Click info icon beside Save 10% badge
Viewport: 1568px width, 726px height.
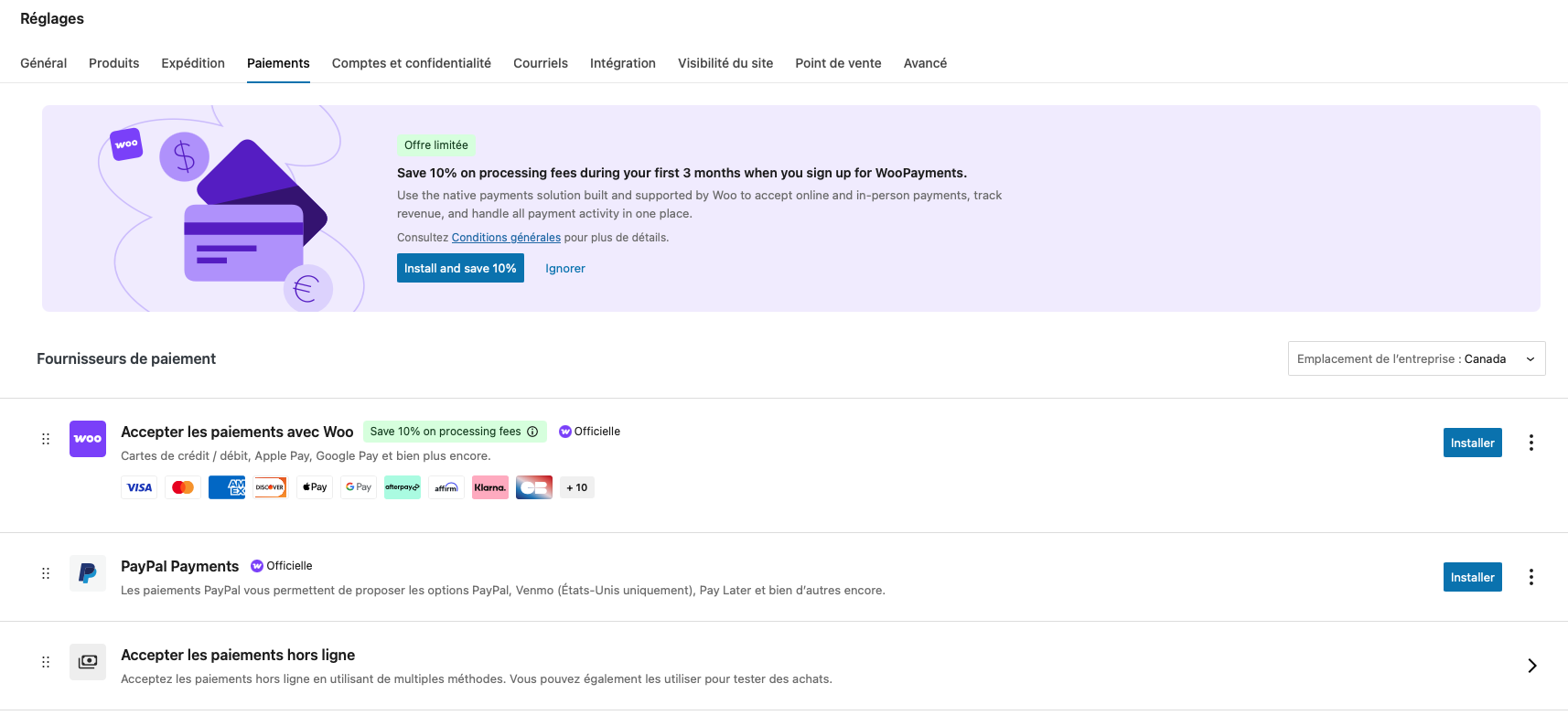(x=532, y=432)
